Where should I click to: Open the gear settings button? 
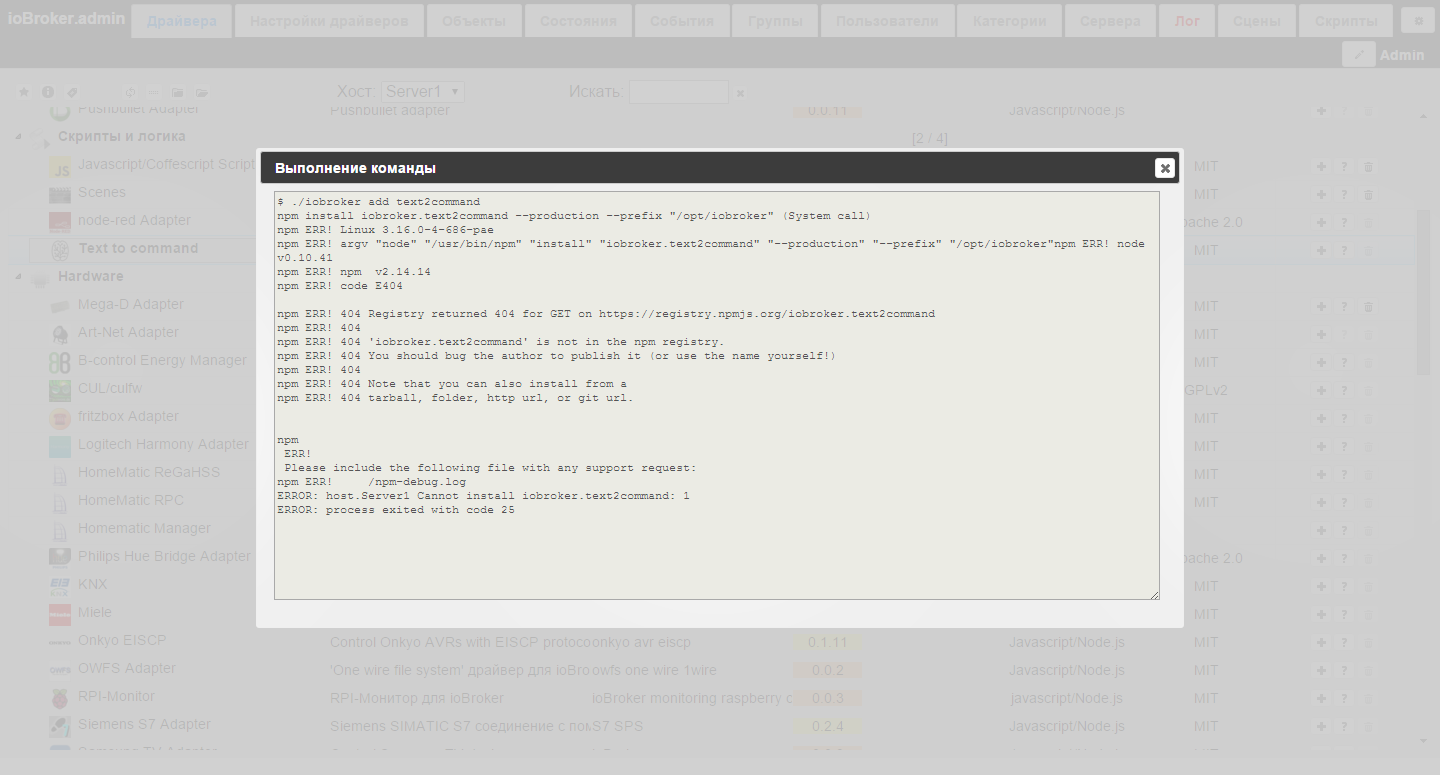pos(1418,20)
